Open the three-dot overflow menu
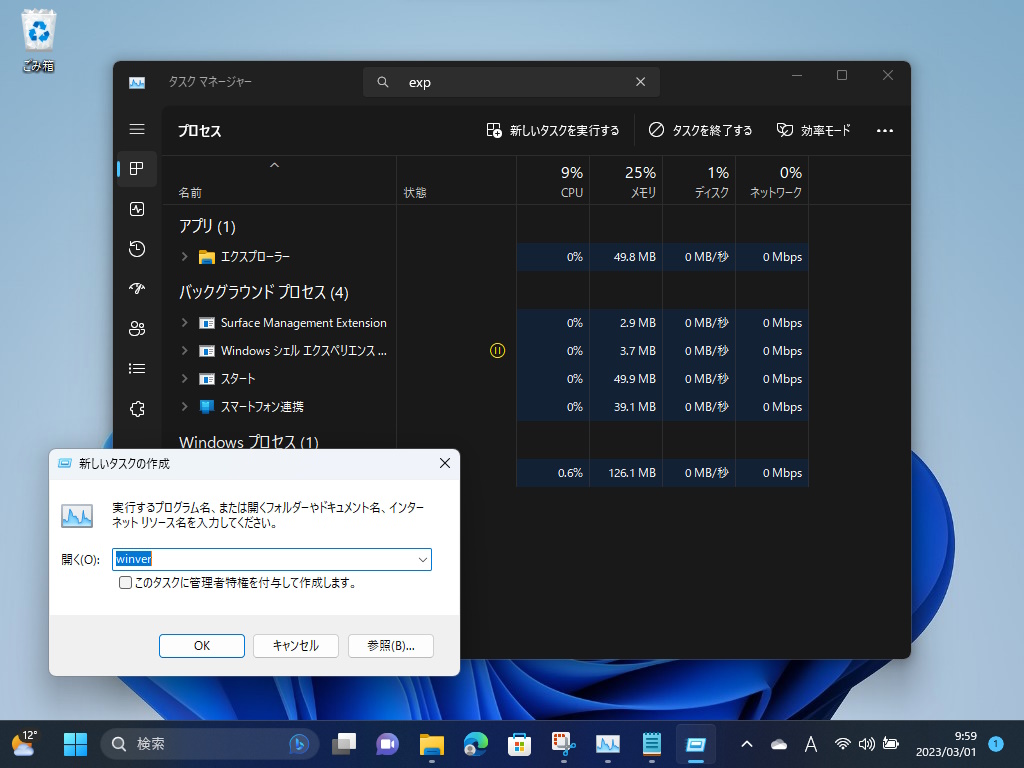Viewport: 1024px width, 768px height. pyautogui.click(x=884, y=130)
